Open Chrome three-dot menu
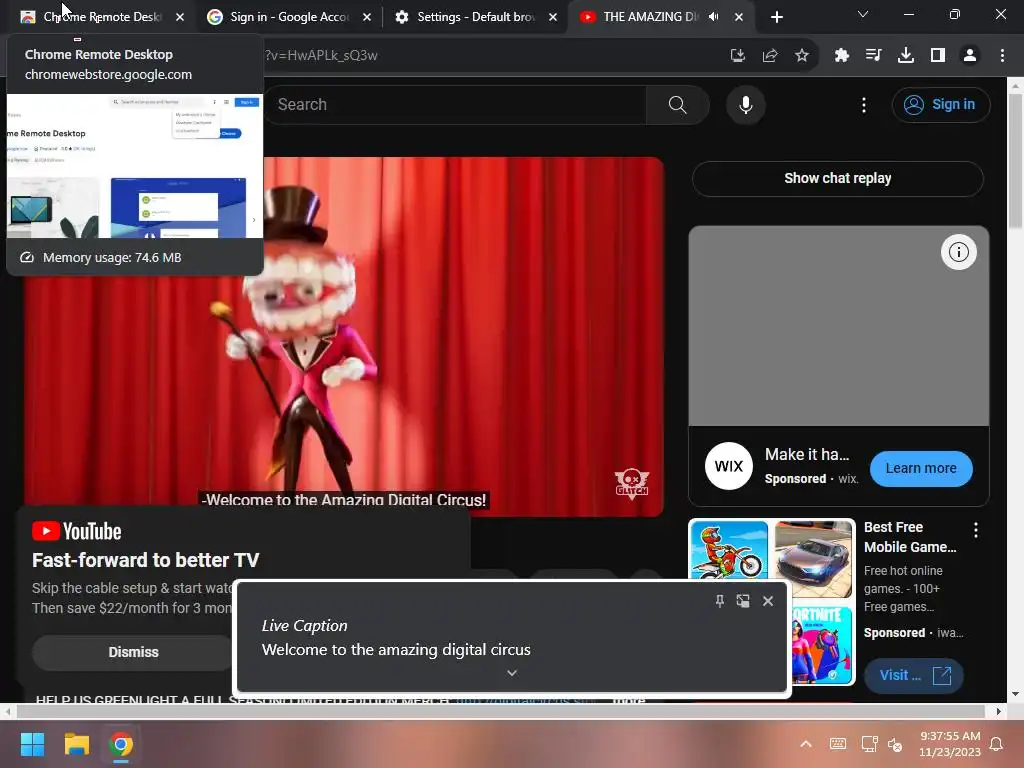Screen dimensions: 1024x768 pos(1002,56)
